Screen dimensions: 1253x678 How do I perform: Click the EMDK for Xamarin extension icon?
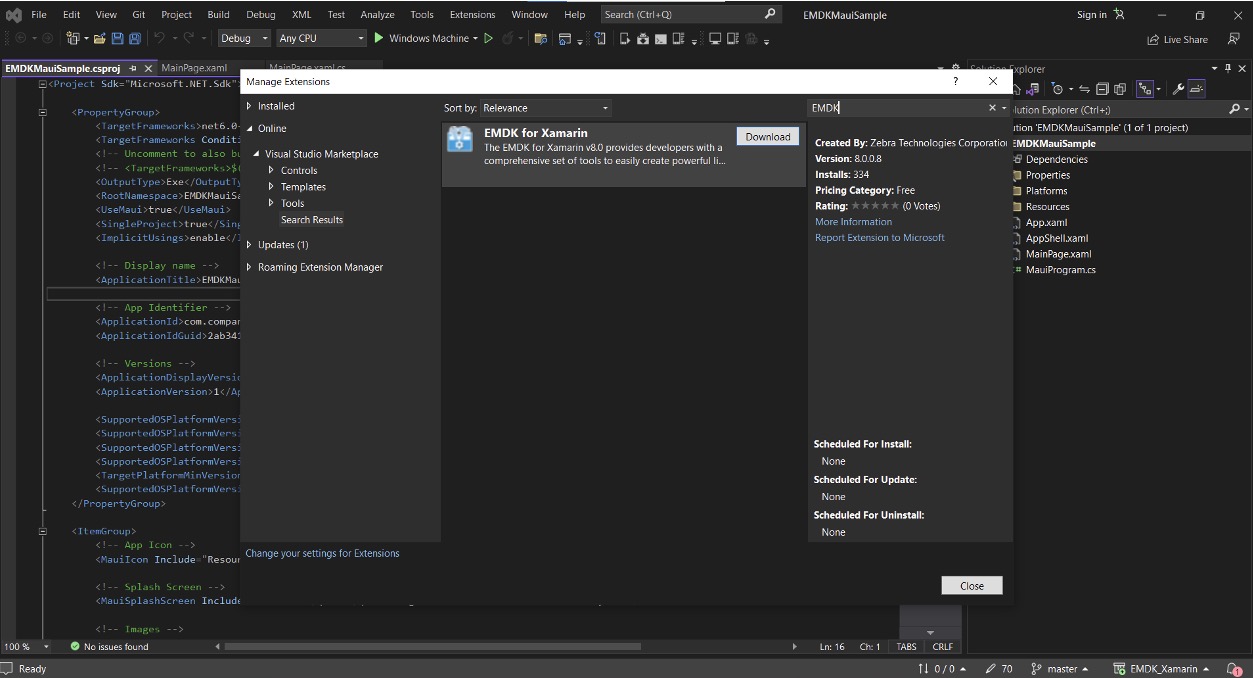(460, 139)
